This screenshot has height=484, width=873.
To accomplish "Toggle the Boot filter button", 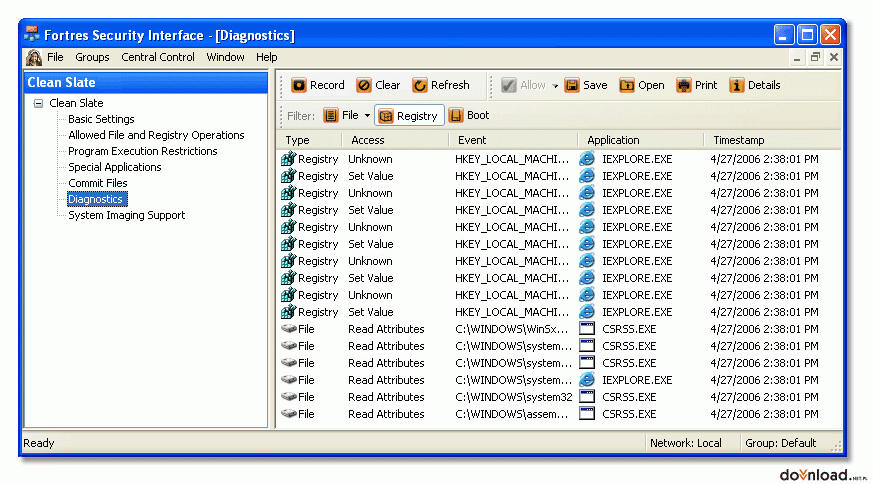I will pos(469,115).
